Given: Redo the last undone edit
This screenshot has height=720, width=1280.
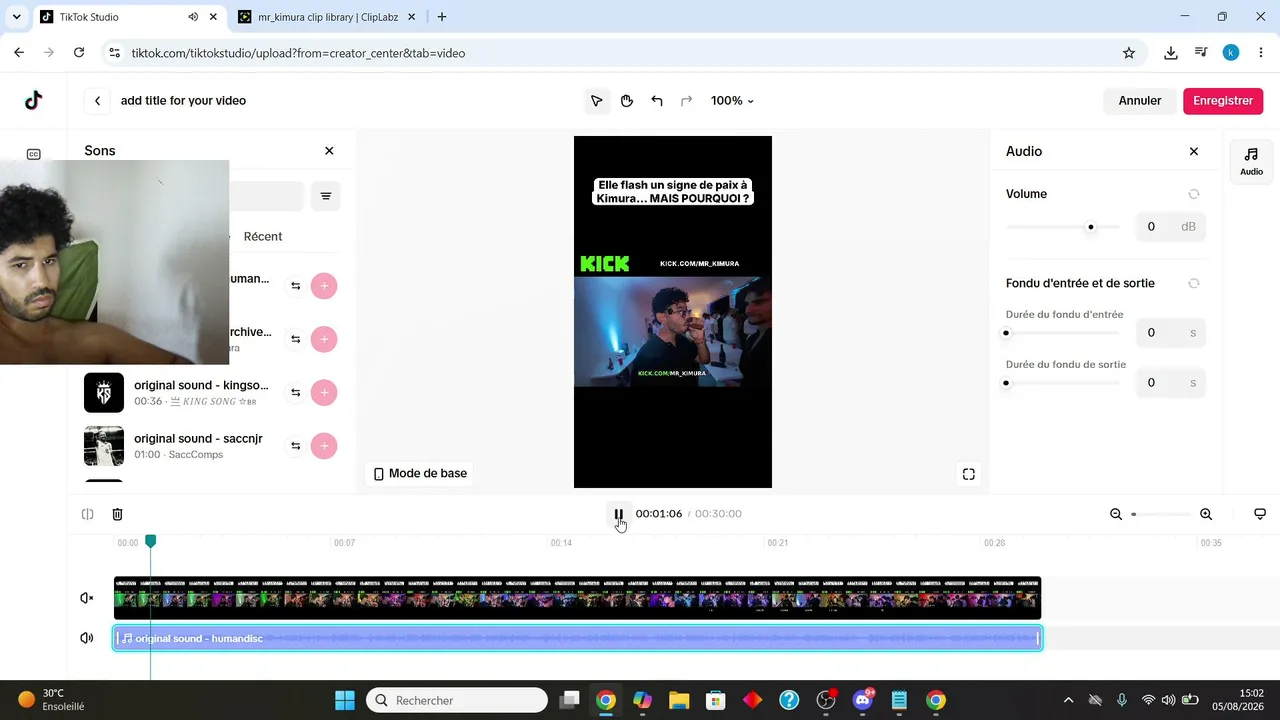Looking at the screenshot, I should tap(687, 101).
